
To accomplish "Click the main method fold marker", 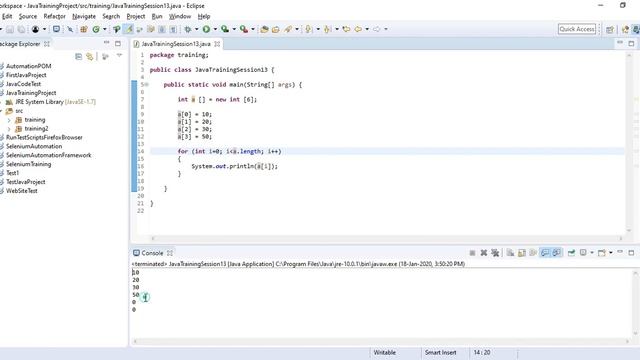I will click(147, 84).
